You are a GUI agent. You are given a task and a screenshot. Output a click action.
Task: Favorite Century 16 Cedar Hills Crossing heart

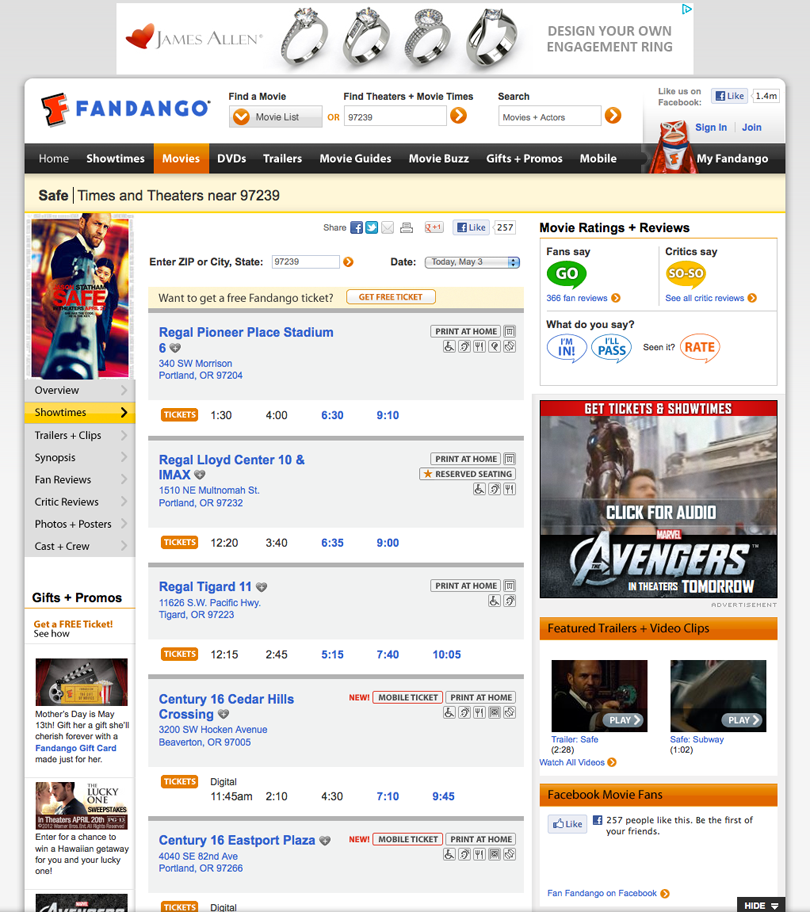click(x=223, y=714)
